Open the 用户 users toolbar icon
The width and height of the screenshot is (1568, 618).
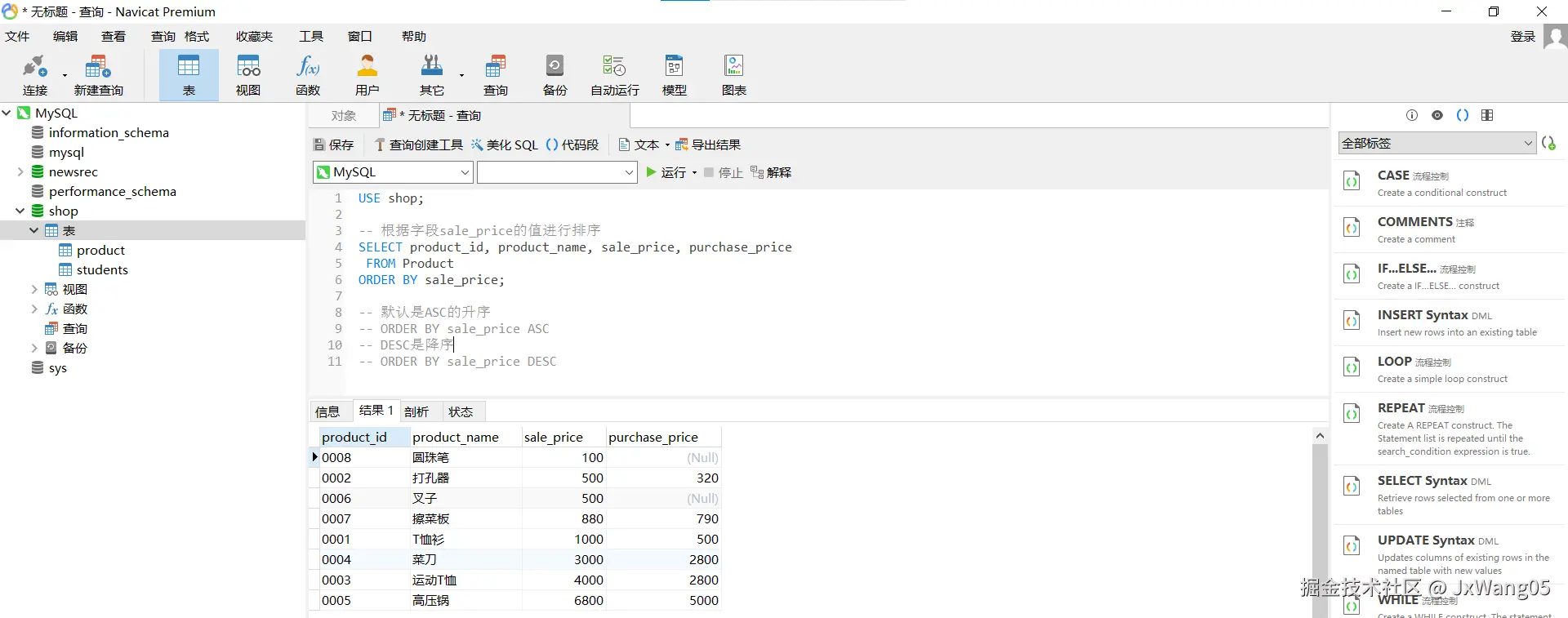[367, 75]
